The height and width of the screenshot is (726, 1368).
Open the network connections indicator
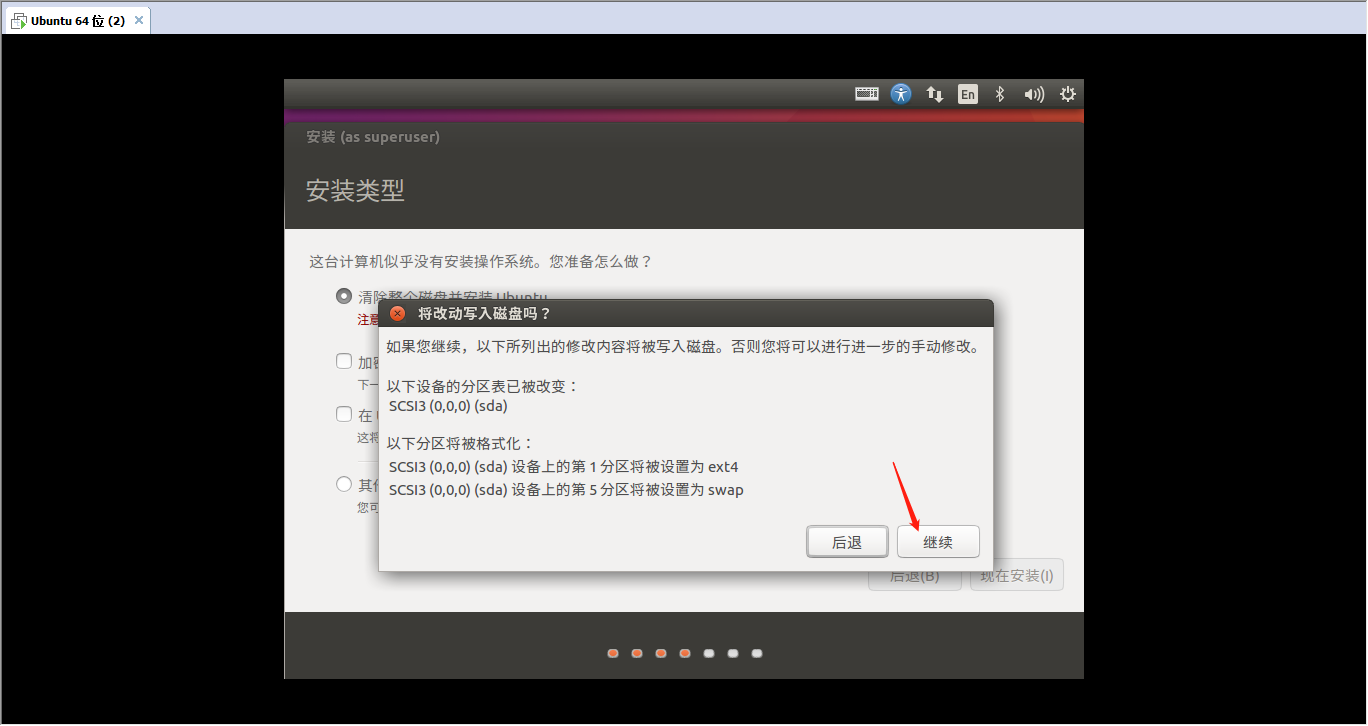click(935, 94)
